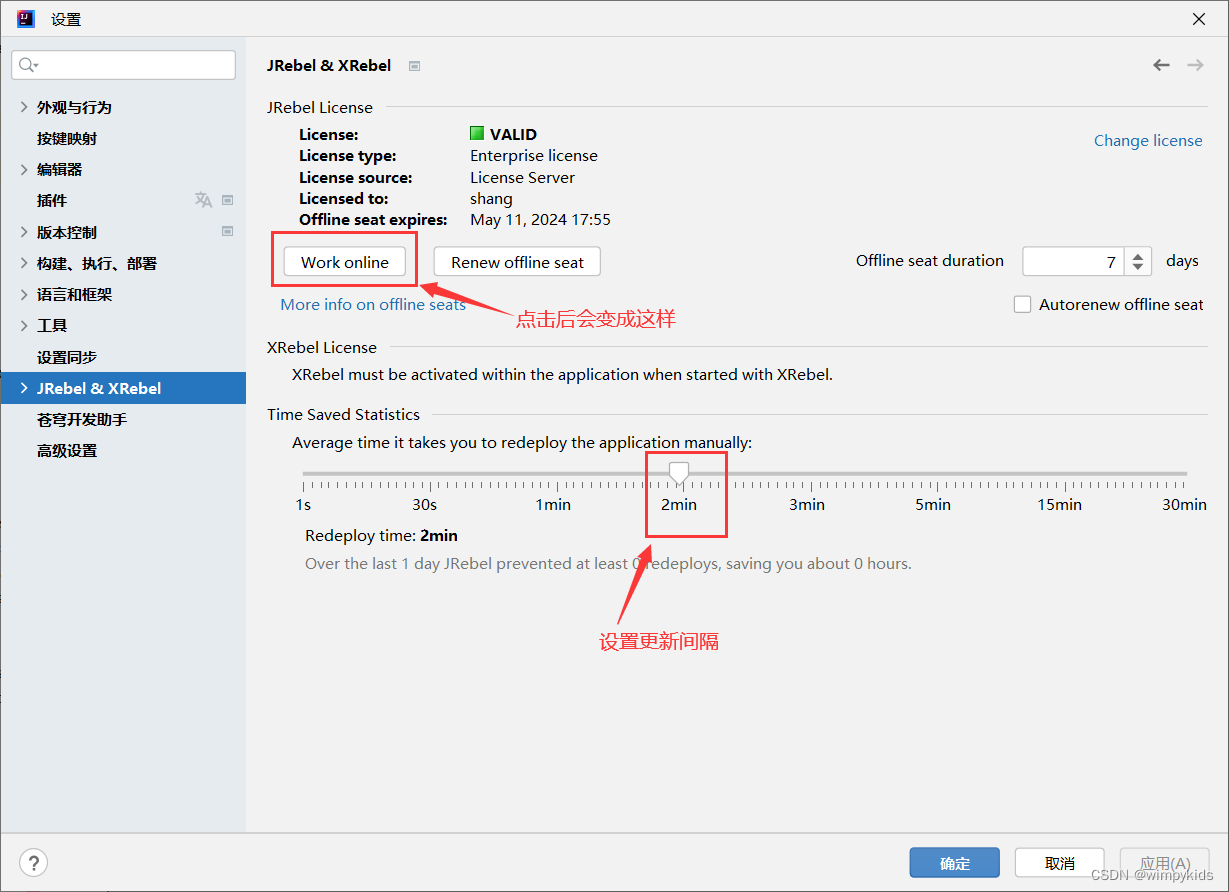Click the IntelliJ logo in the title bar
The image size is (1229, 892).
[26, 18]
